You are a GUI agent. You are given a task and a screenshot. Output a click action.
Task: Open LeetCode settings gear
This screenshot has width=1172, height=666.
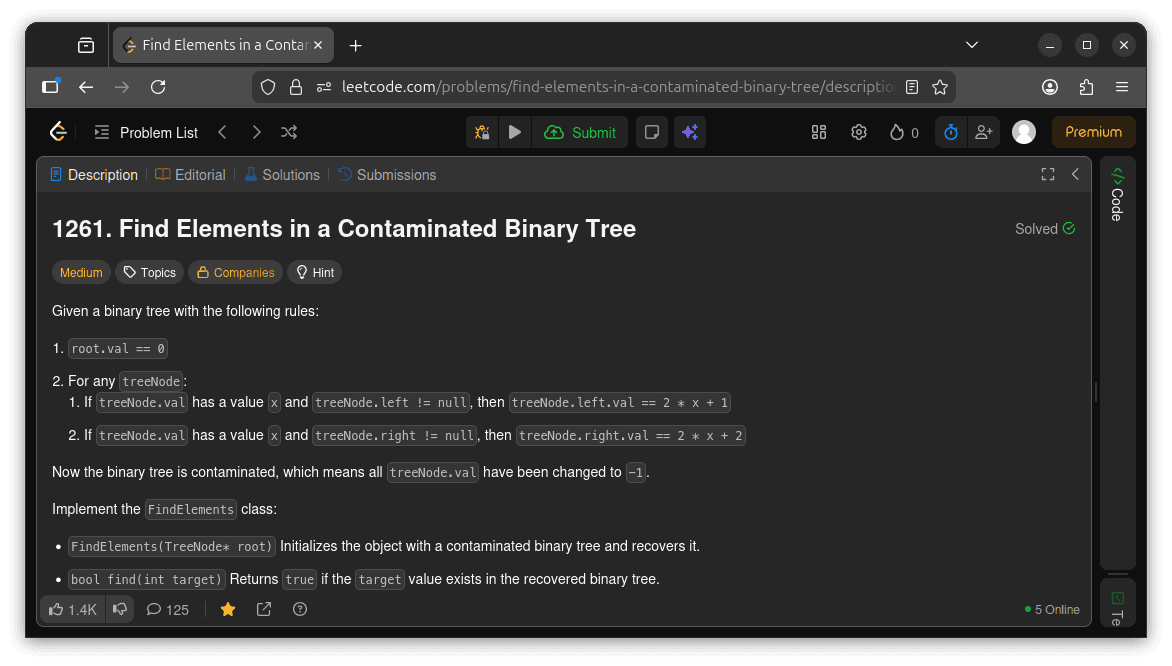858,131
